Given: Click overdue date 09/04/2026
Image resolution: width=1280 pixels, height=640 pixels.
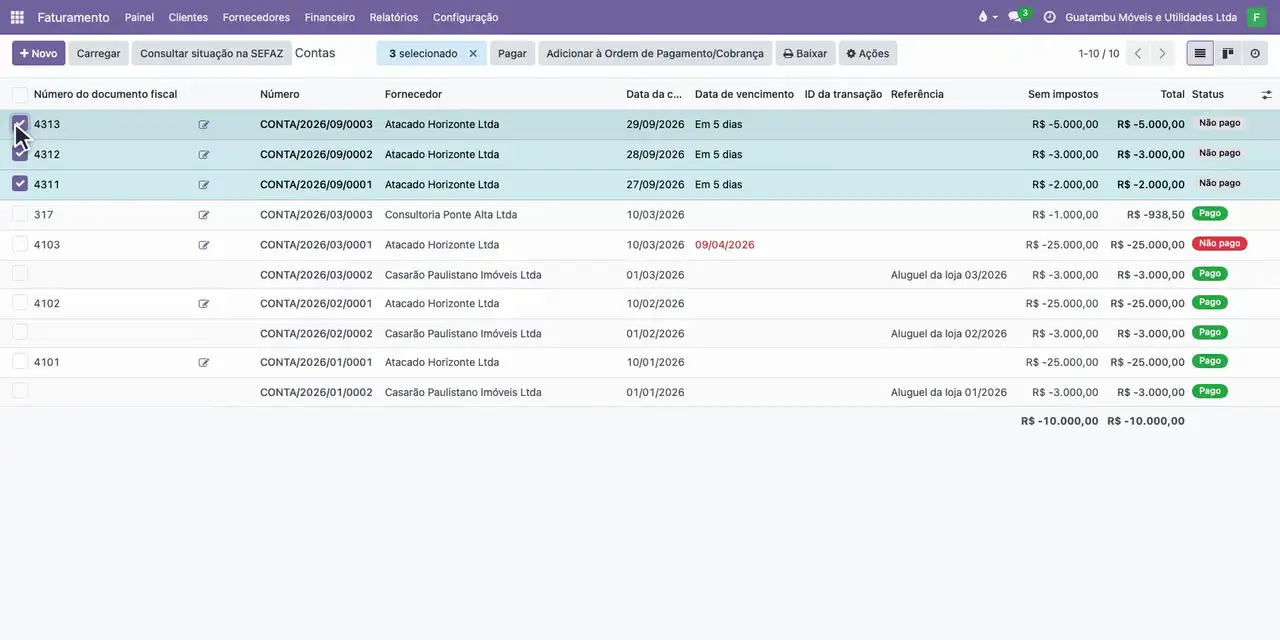Looking at the screenshot, I should point(725,244).
